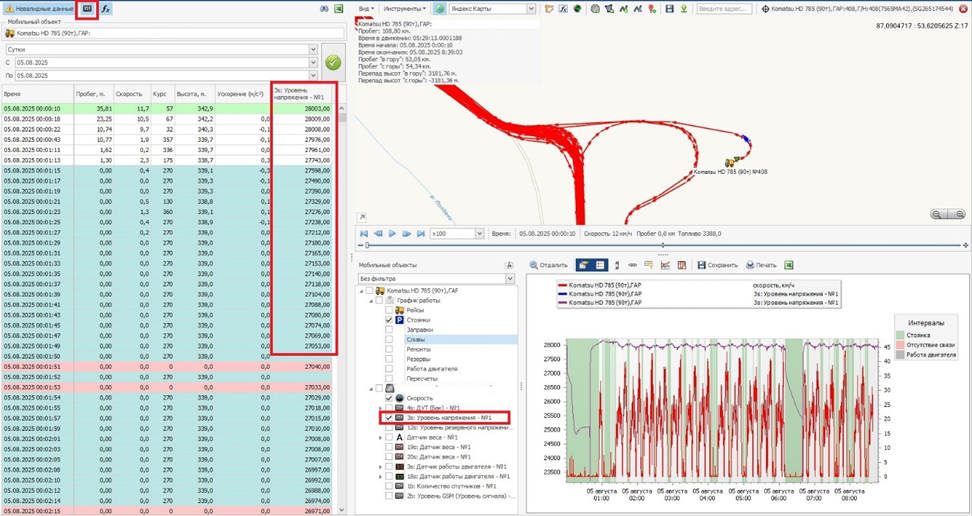Click the green checkmark apply button
The width and height of the screenshot is (972, 516).
[x=333, y=62]
